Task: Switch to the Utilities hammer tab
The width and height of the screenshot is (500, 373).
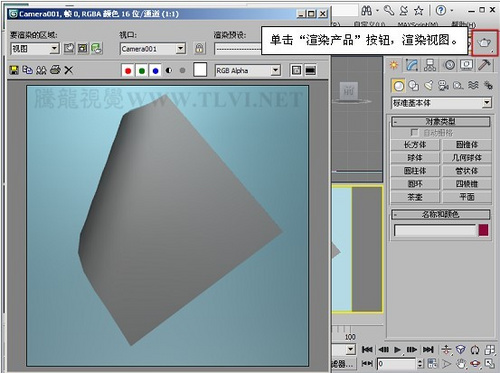Action: coord(484,65)
